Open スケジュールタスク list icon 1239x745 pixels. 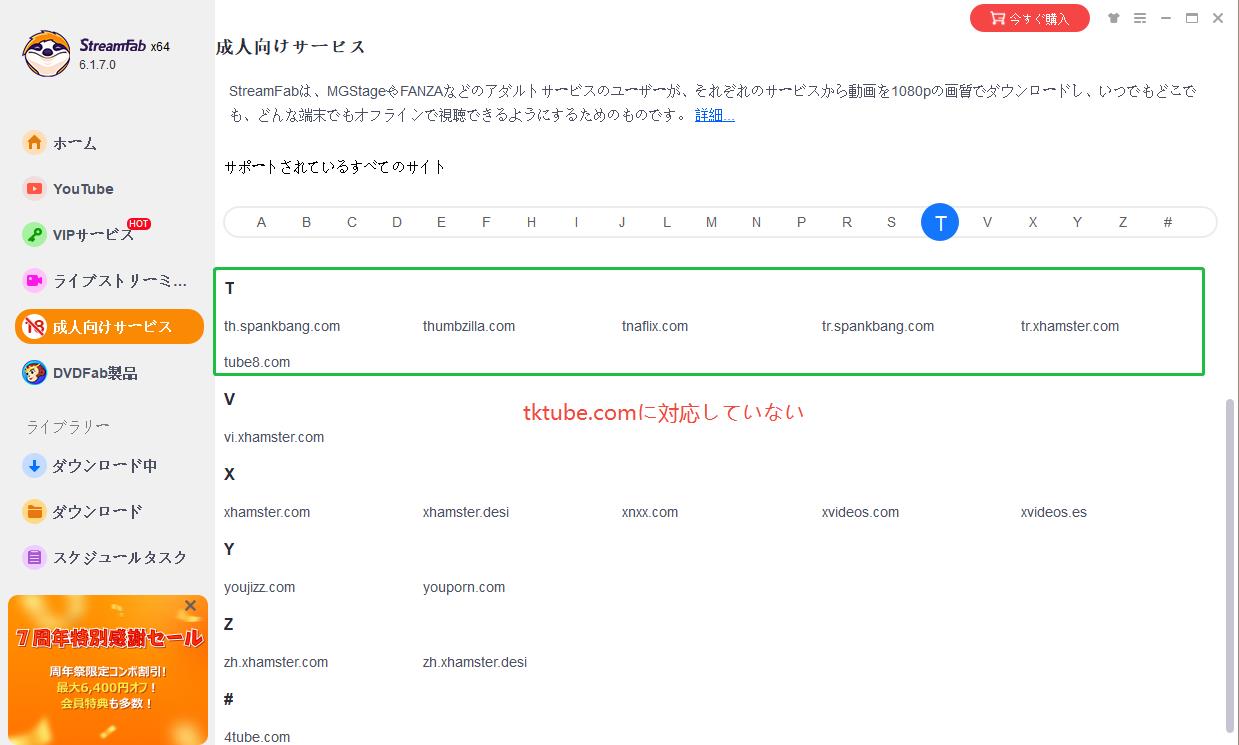pyautogui.click(x=35, y=557)
